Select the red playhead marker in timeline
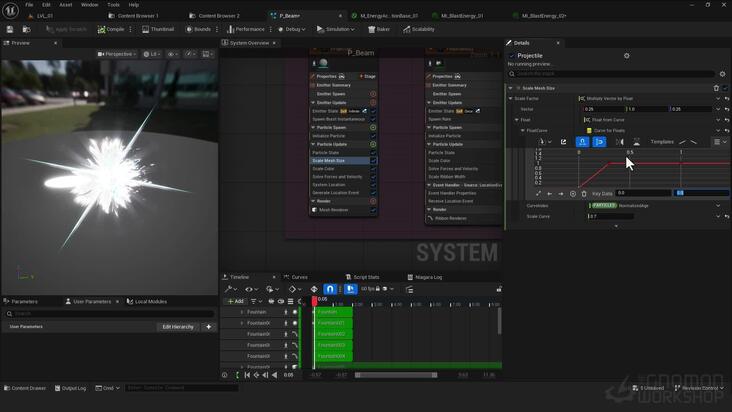 pos(315,301)
